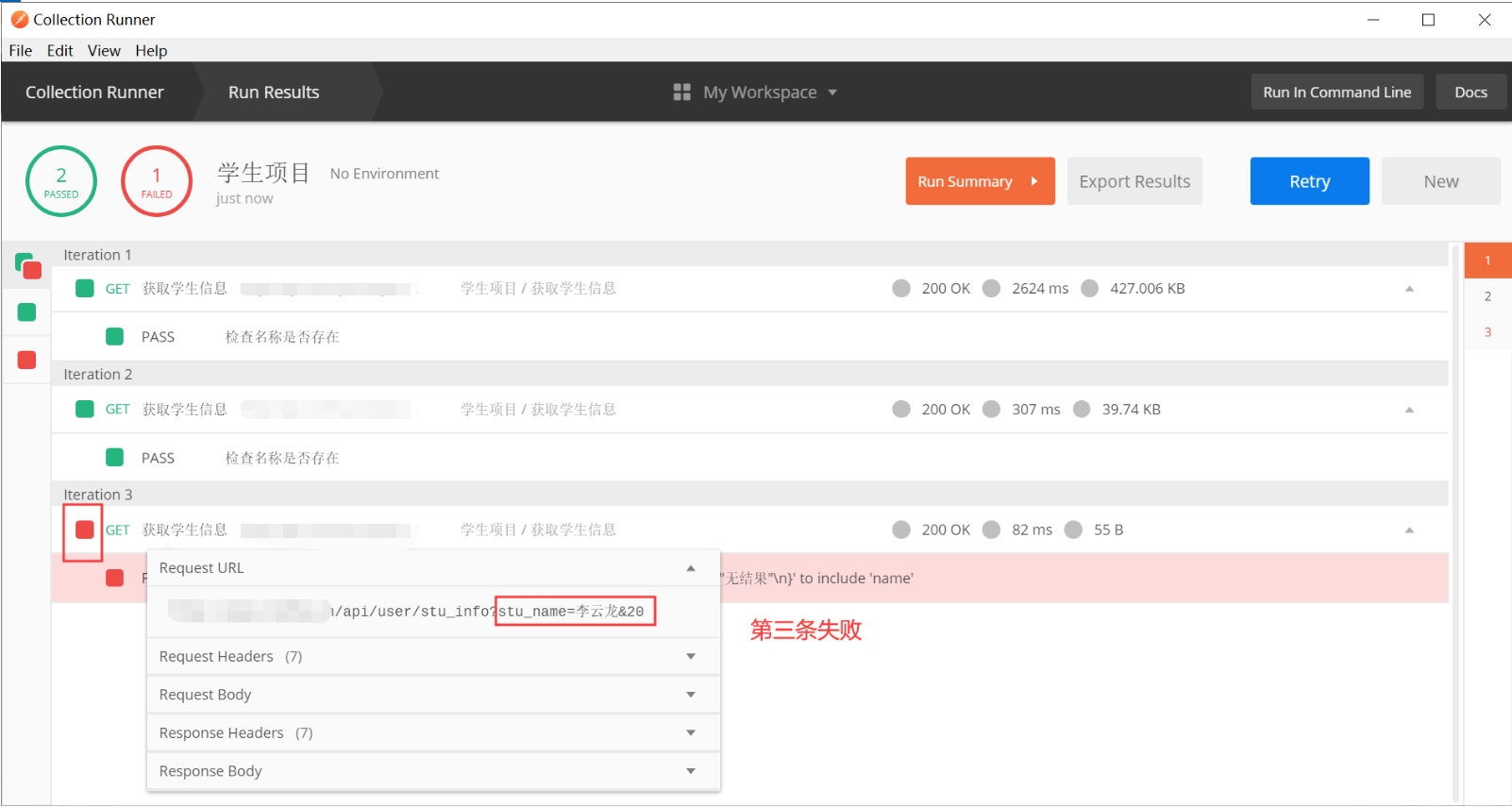Select the Run Results breadcrumb tab

coord(274,92)
